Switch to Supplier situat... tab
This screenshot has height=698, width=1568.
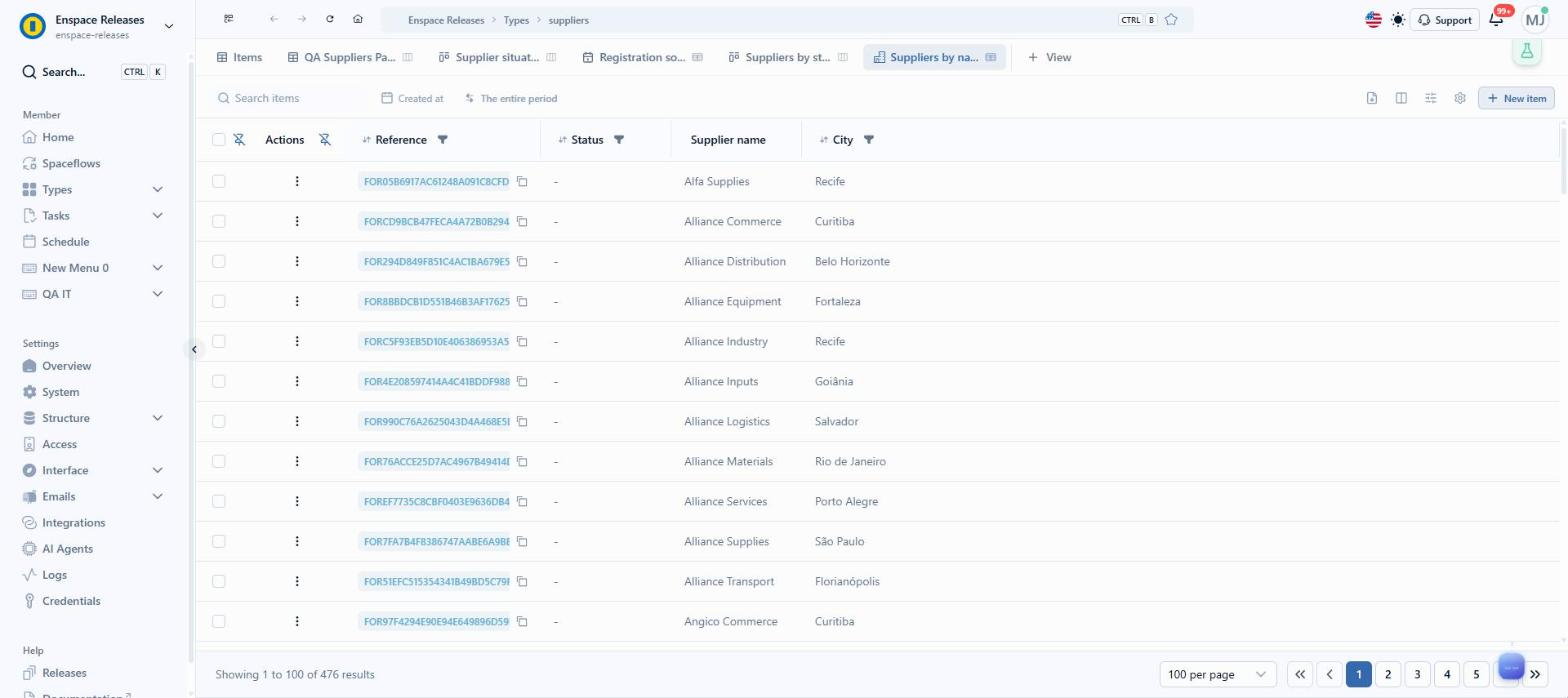pos(497,57)
